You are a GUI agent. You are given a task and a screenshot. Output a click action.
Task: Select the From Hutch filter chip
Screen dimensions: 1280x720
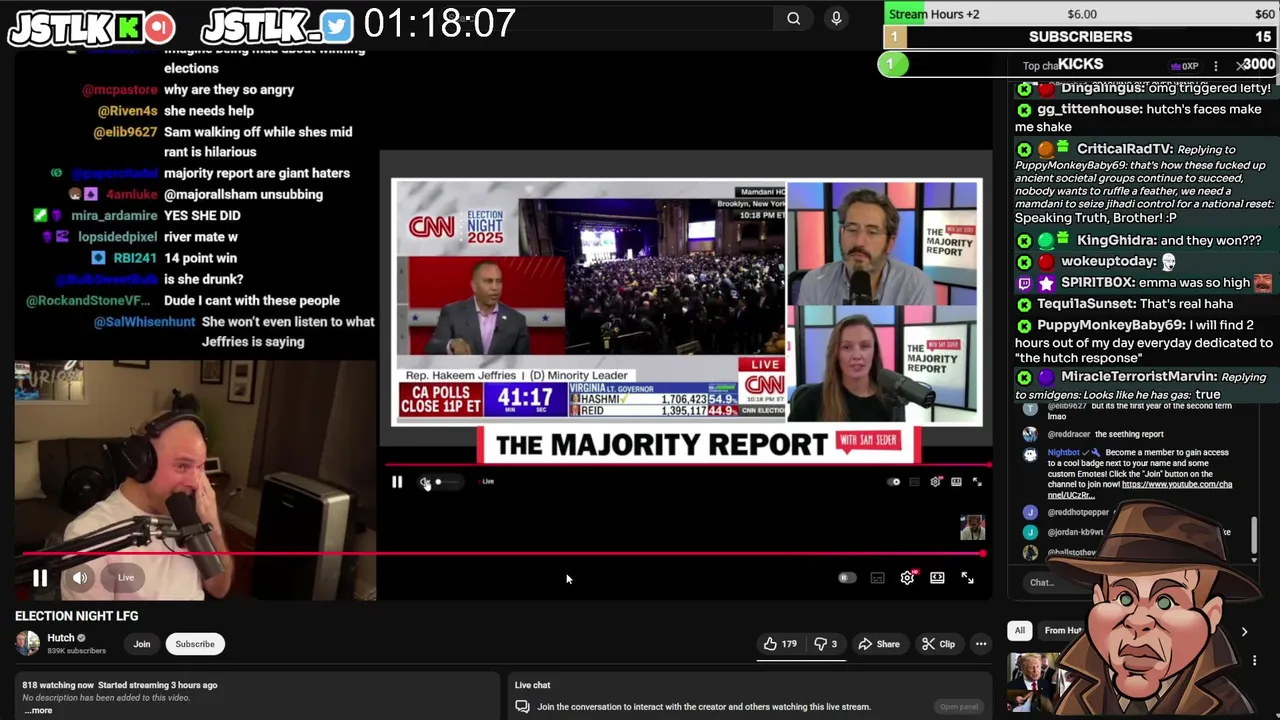coord(1061,630)
